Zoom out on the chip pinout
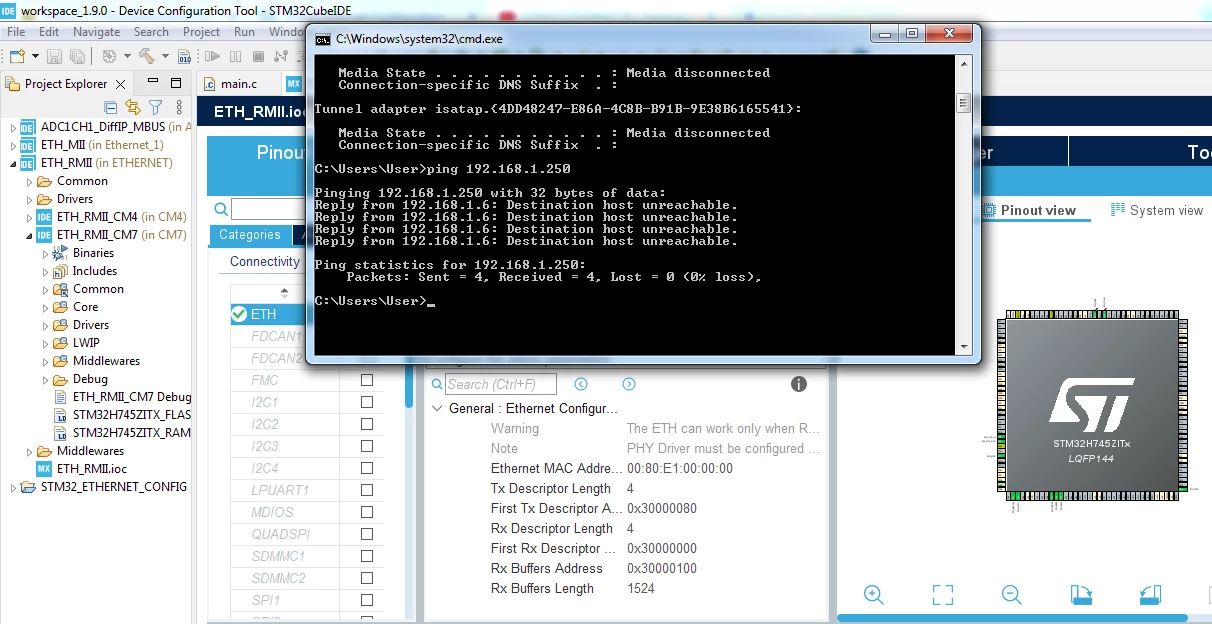 pos(1011,595)
